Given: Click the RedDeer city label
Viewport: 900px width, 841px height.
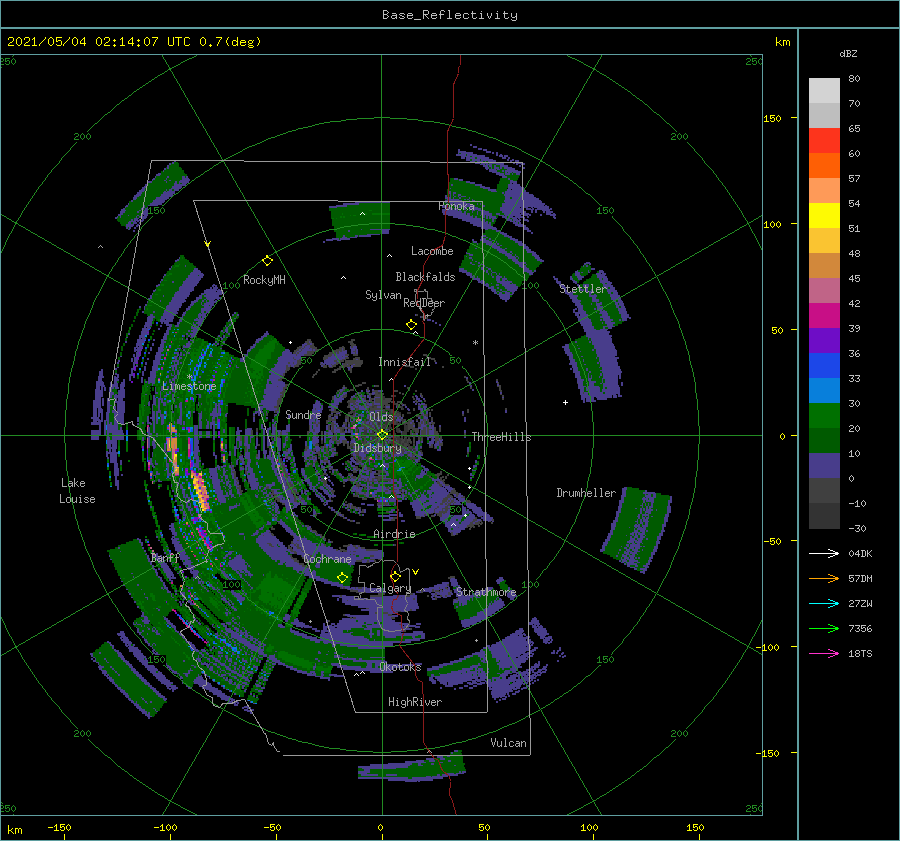Looking at the screenshot, I should click(424, 303).
